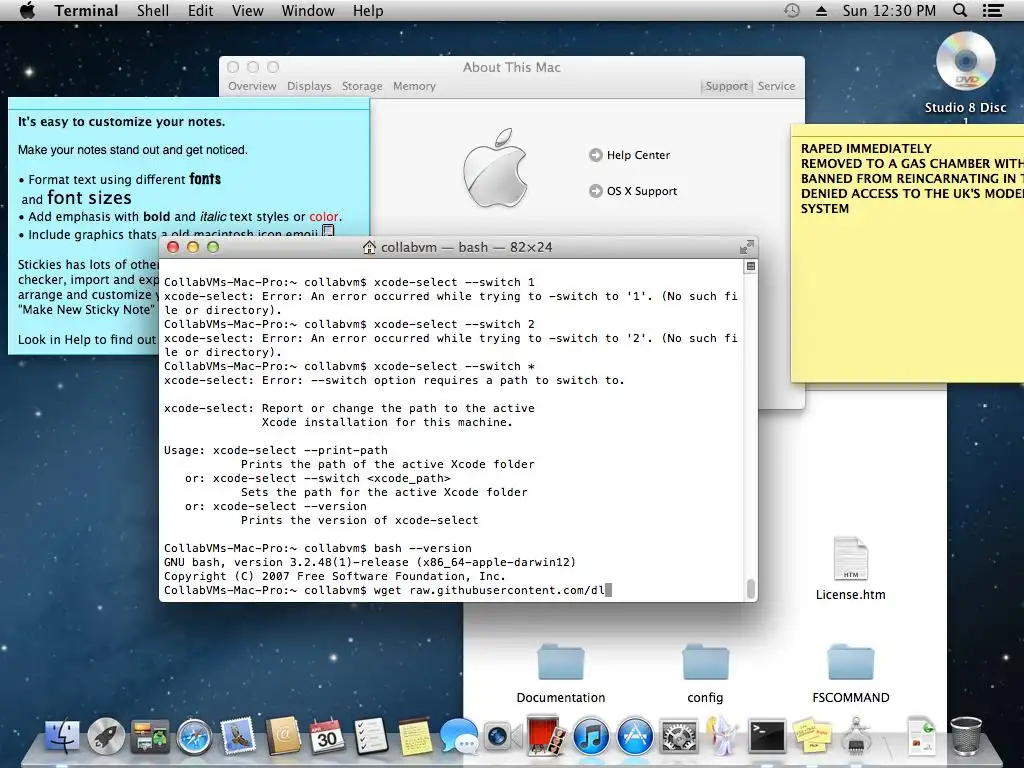Select Service button in About This Mac
Image resolution: width=1024 pixels, height=768 pixels.
[776, 86]
